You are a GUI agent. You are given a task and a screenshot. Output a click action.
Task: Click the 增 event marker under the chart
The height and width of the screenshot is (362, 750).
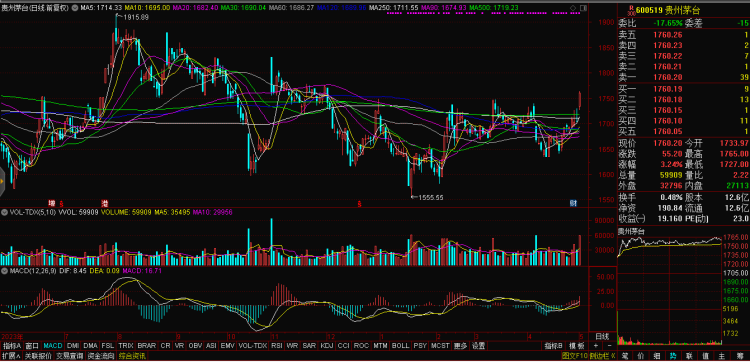point(51,203)
